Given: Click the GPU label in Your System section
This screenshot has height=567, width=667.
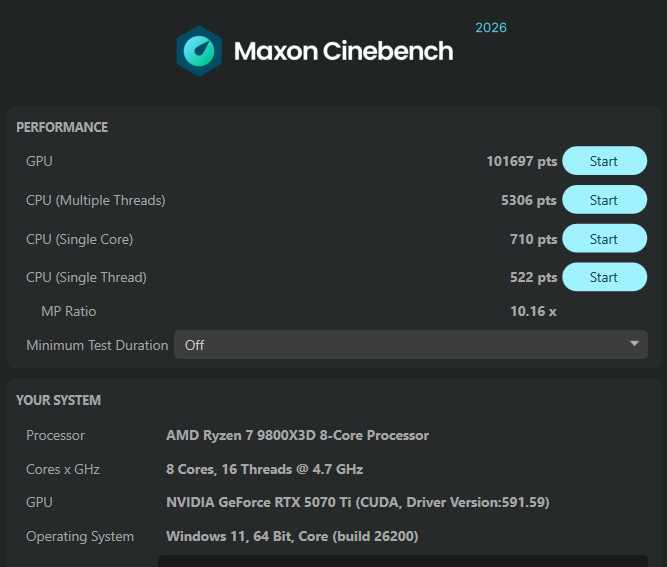Looking at the screenshot, I should [39, 502].
